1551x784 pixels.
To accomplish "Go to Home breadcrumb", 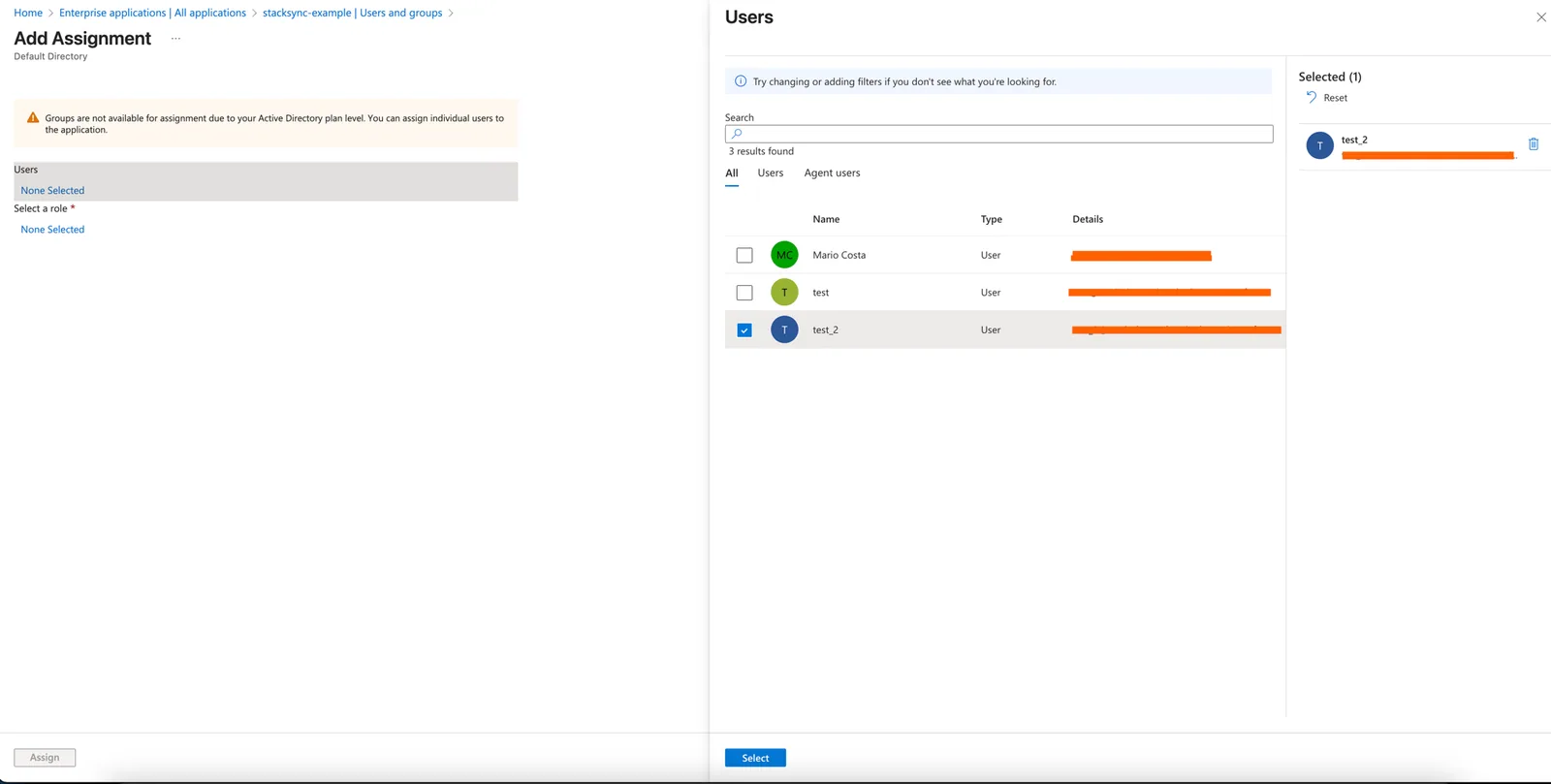I will click(x=28, y=13).
